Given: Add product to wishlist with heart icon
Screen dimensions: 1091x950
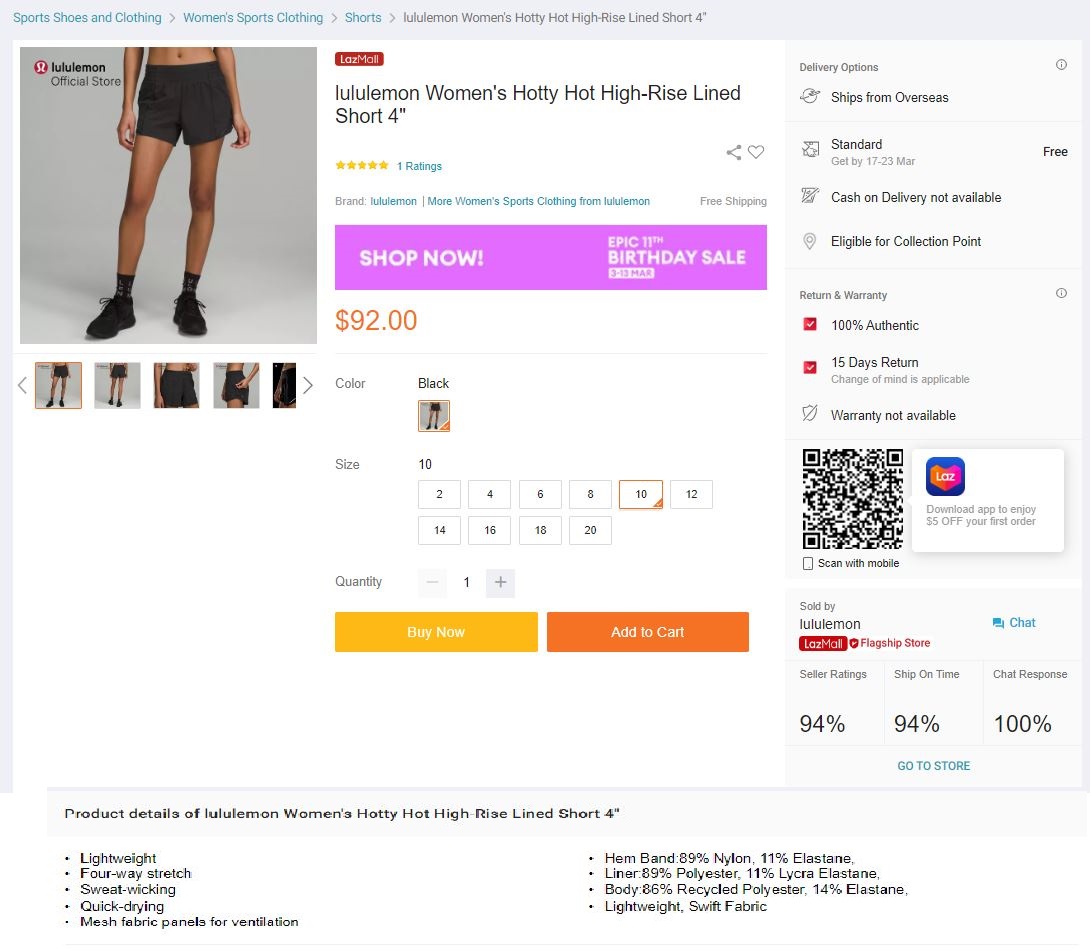Looking at the screenshot, I should click(x=756, y=152).
